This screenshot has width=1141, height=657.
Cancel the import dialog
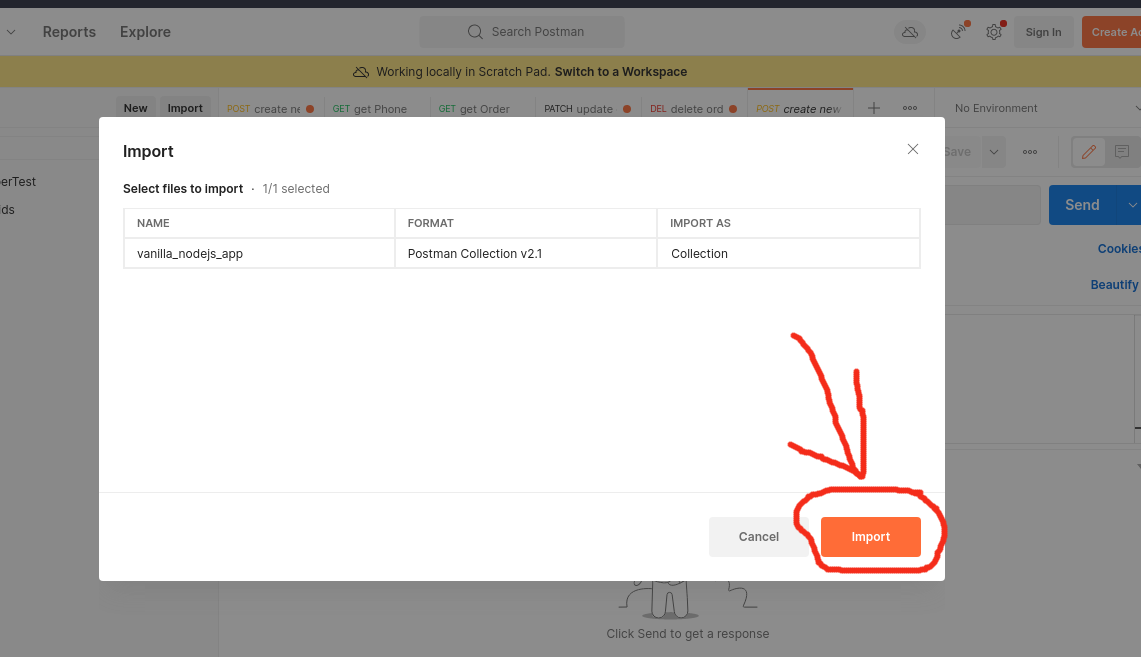point(758,537)
